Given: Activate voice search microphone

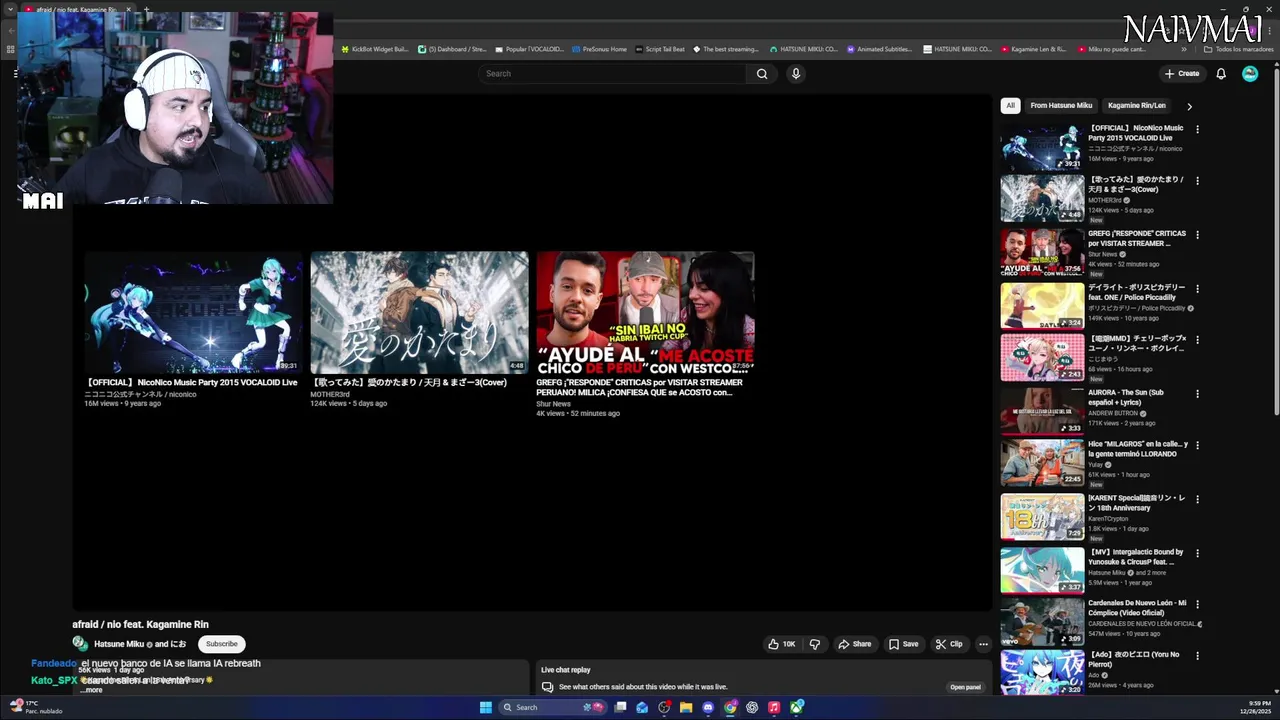Looking at the screenshot, I should [x=796, y=73].
